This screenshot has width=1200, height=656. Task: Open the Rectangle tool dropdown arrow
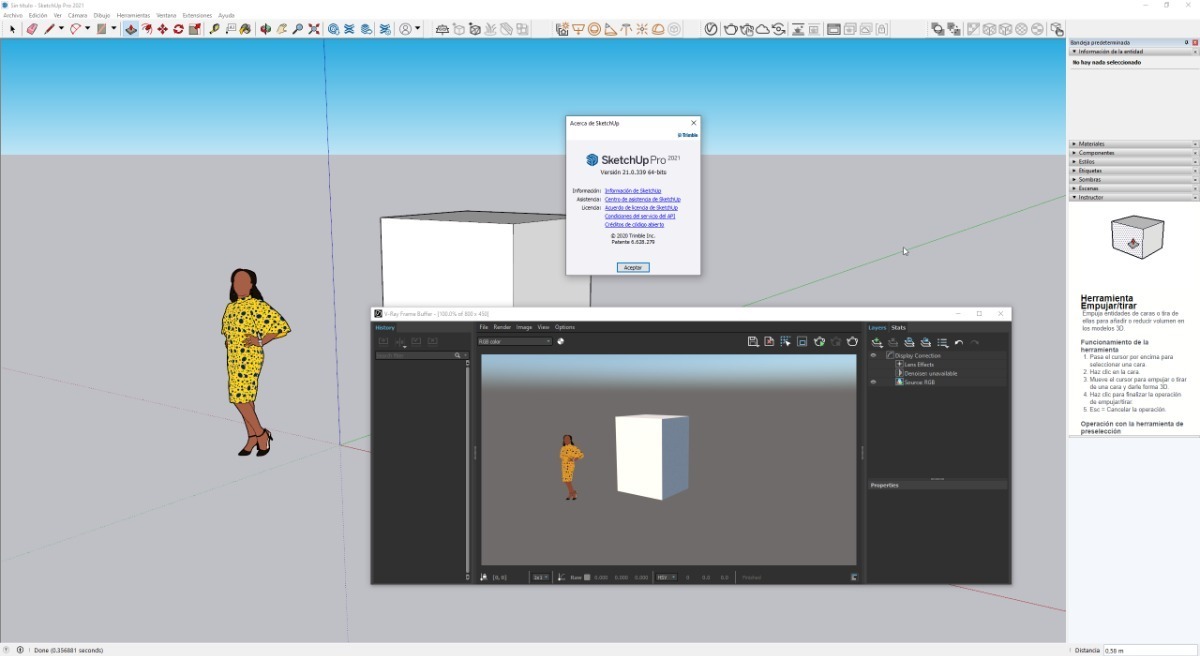(x=114, y=29)
